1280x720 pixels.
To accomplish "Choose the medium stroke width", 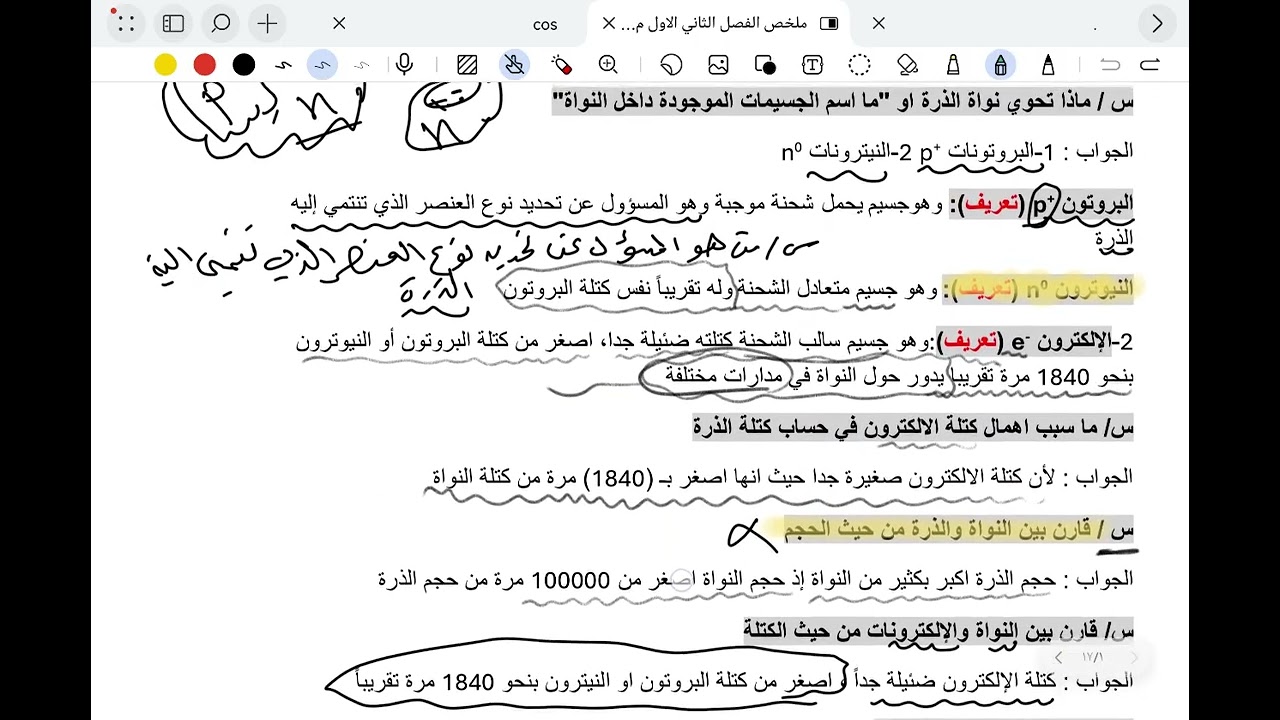I will [322, 65].
